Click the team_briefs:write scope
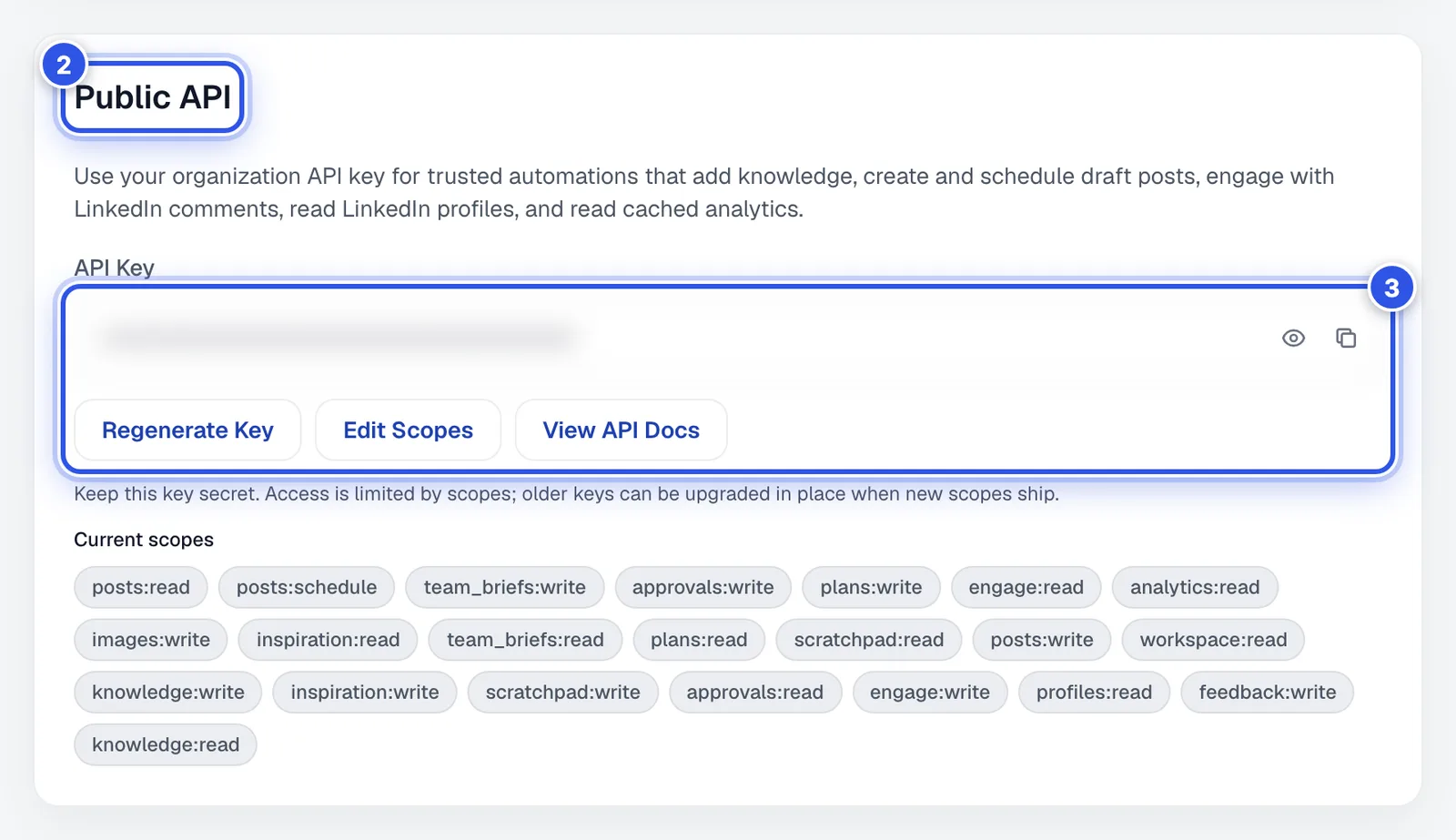 coord(505,587)
